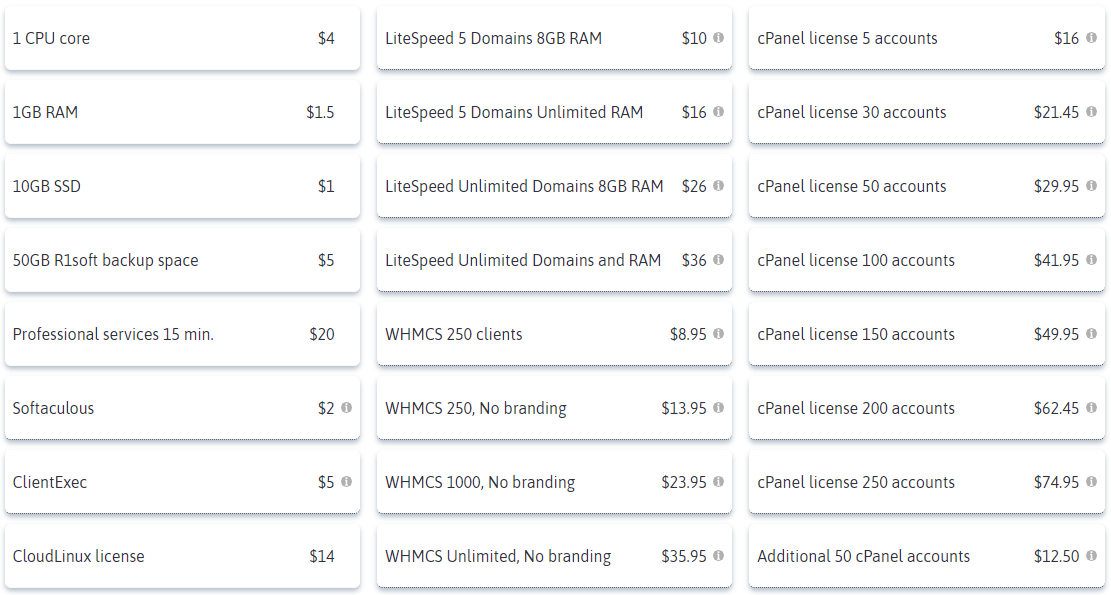Click Professional services 15 min. card
Screen dimensions: 1111x595
click(182, 334)
